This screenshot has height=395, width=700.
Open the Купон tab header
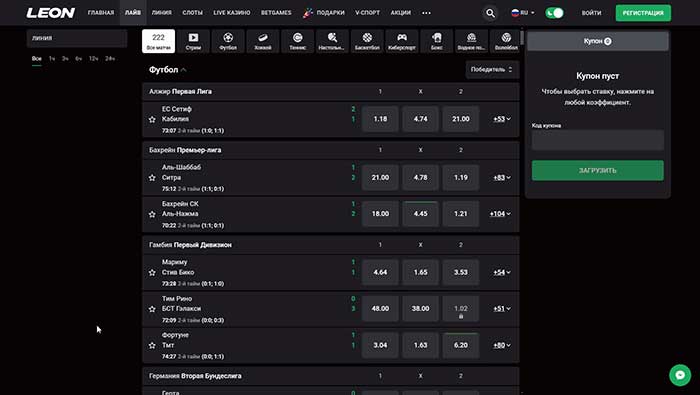597,41
